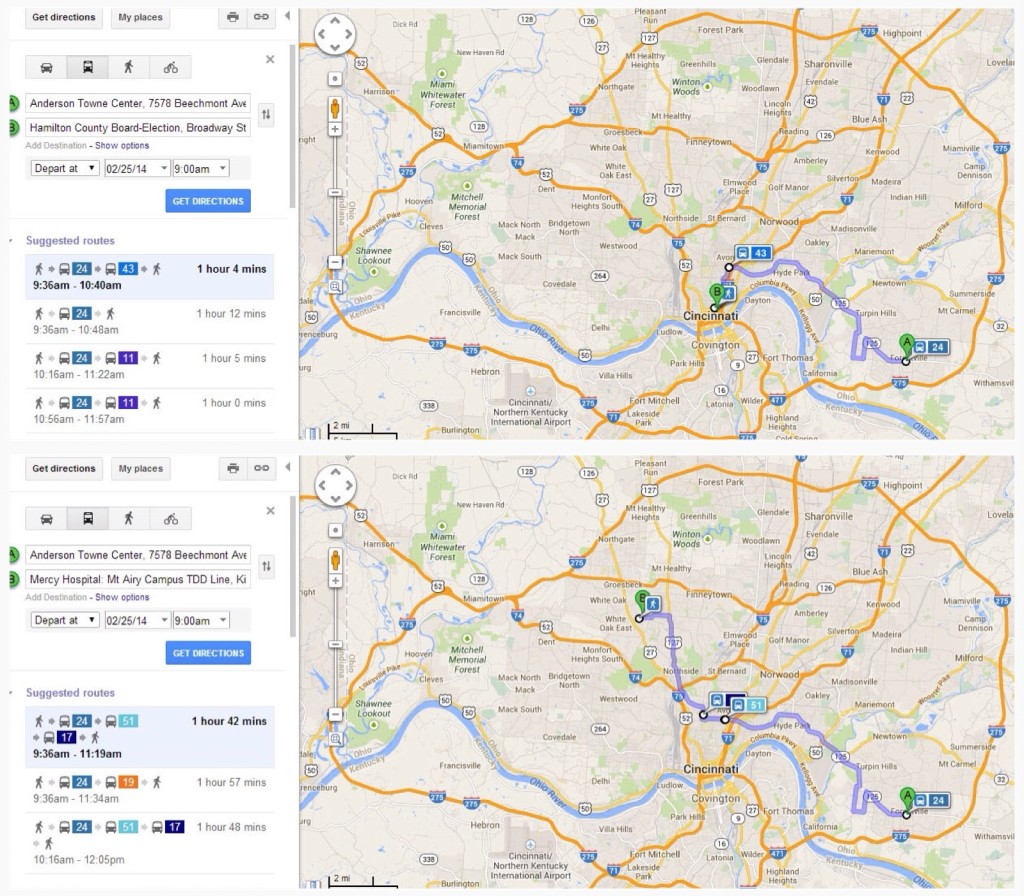
Task: Click bus 51 label on bottom map
Action: pos(748,705)
